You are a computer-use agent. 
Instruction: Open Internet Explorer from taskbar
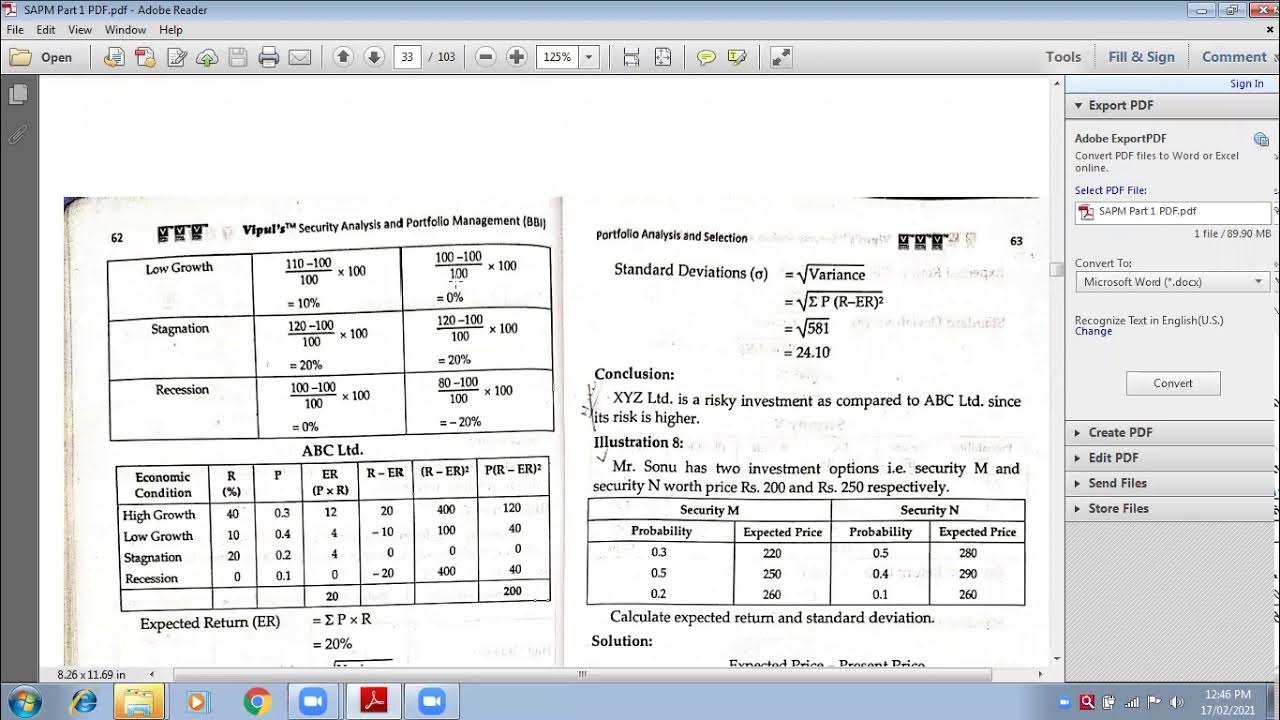coord(84,702)
